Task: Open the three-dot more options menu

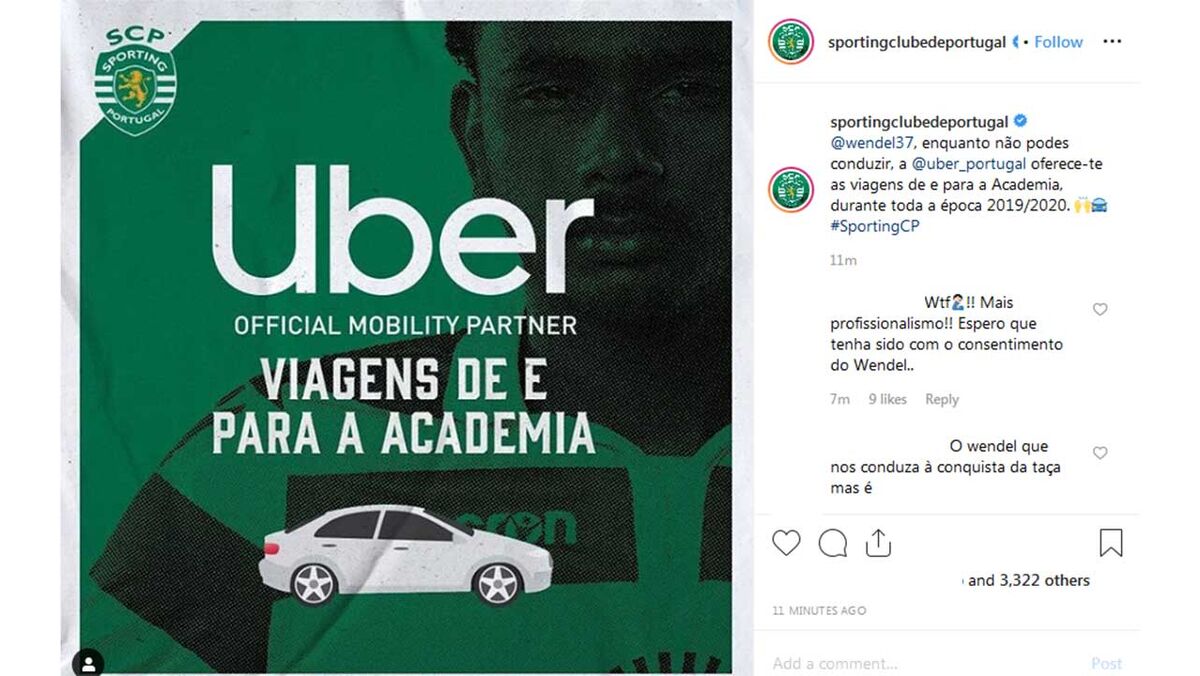Action: [x=1112, y=42]
